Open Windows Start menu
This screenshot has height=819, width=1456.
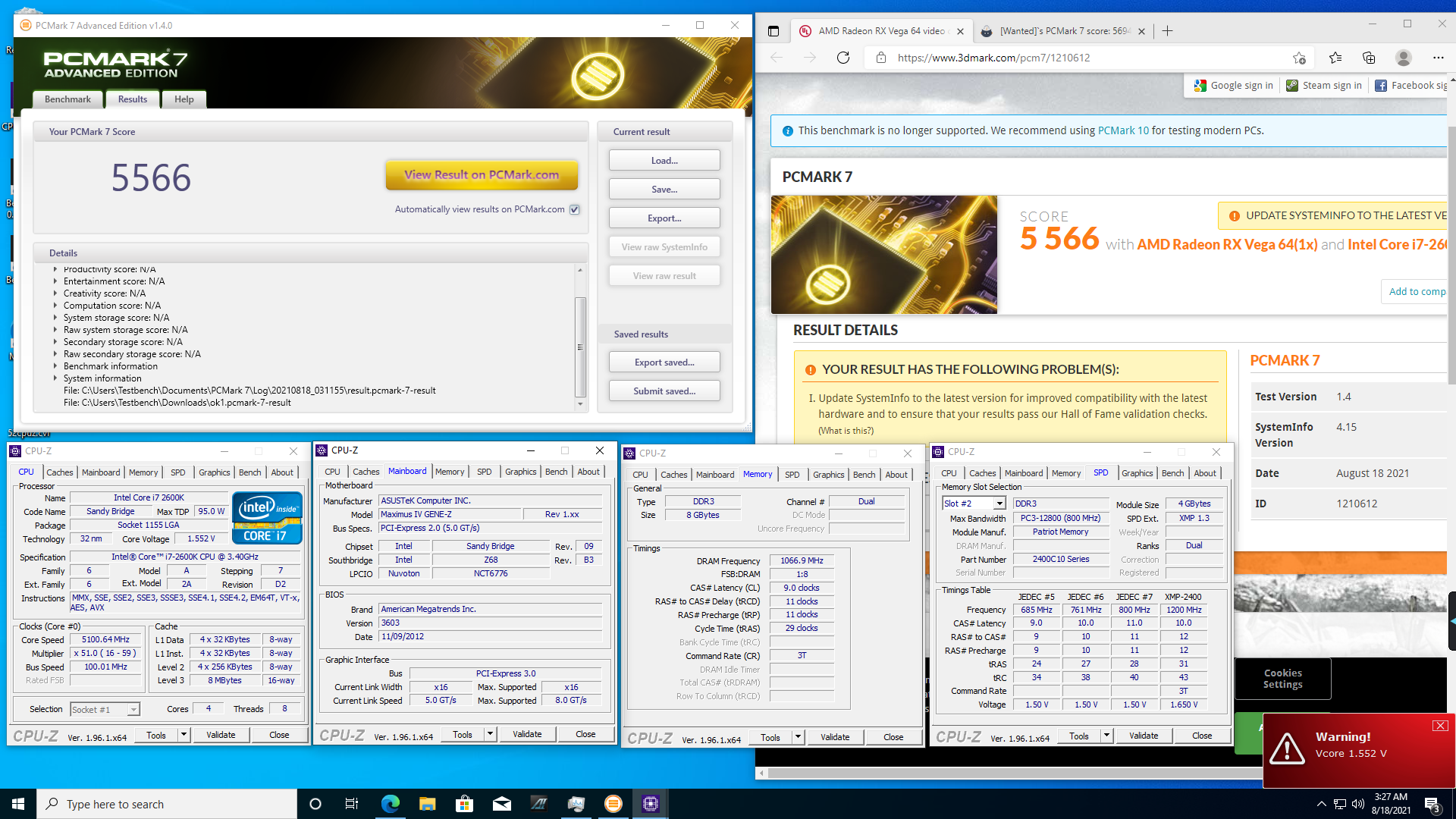point(18,804)
